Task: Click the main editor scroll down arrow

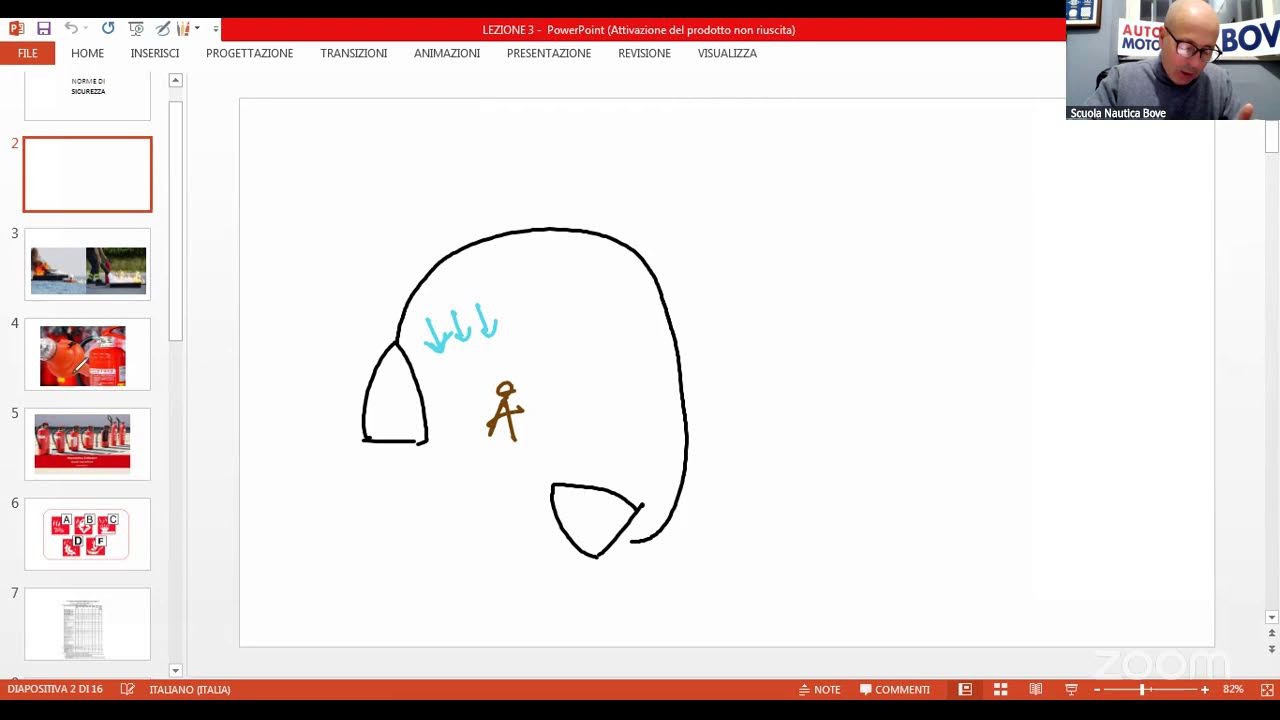Action: [1272, 618]
